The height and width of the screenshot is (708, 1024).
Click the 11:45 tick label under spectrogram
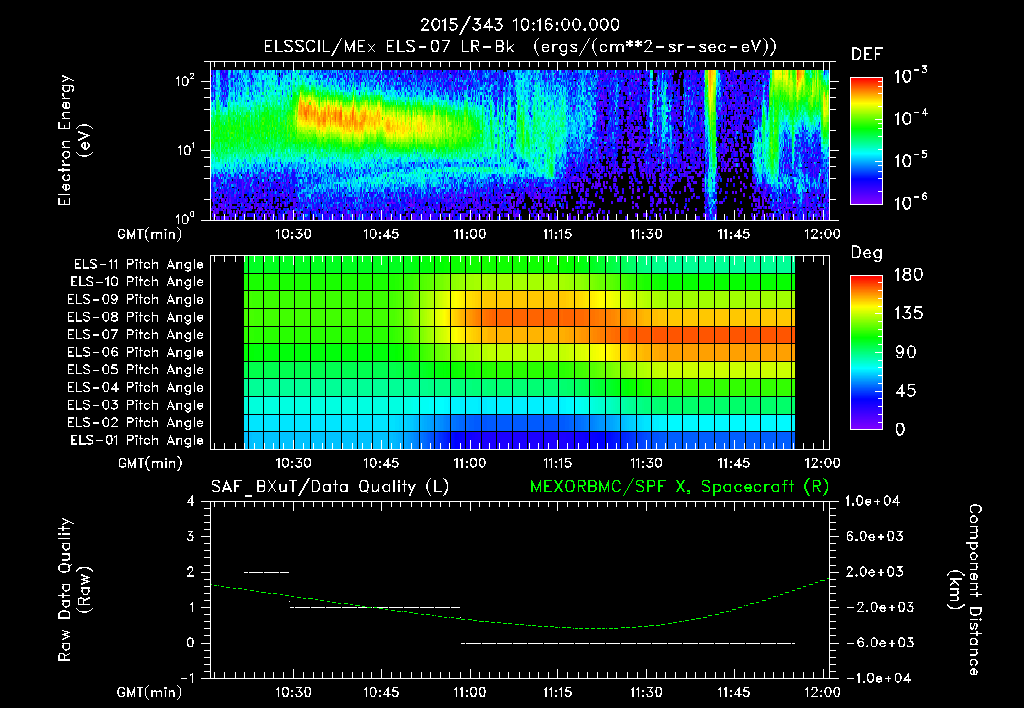(734, 234)
